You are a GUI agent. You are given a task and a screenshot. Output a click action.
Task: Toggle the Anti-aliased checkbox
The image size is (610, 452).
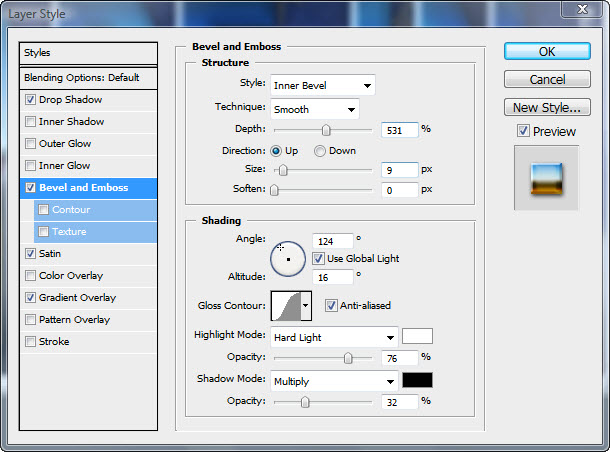[x=331, y=306]
